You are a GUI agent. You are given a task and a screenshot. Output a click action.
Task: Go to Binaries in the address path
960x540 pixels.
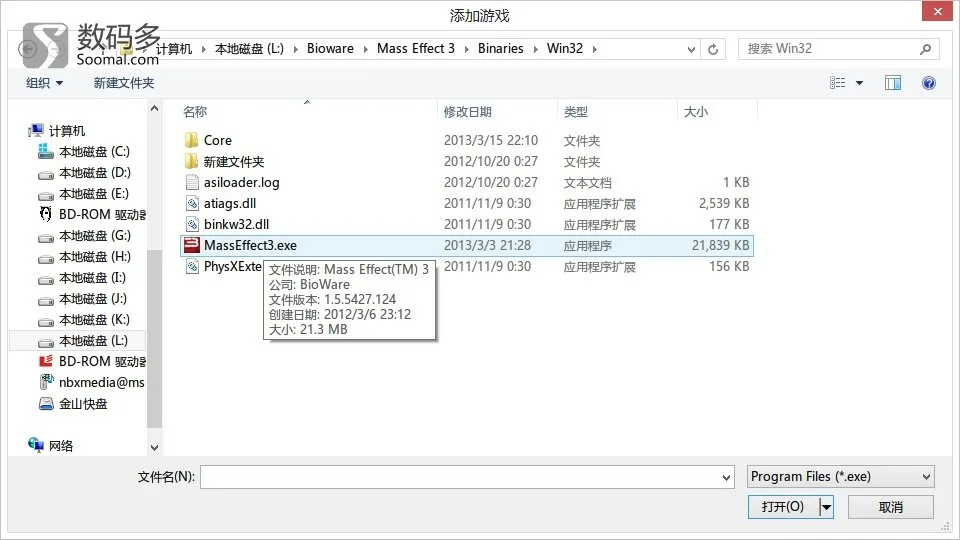500,48
